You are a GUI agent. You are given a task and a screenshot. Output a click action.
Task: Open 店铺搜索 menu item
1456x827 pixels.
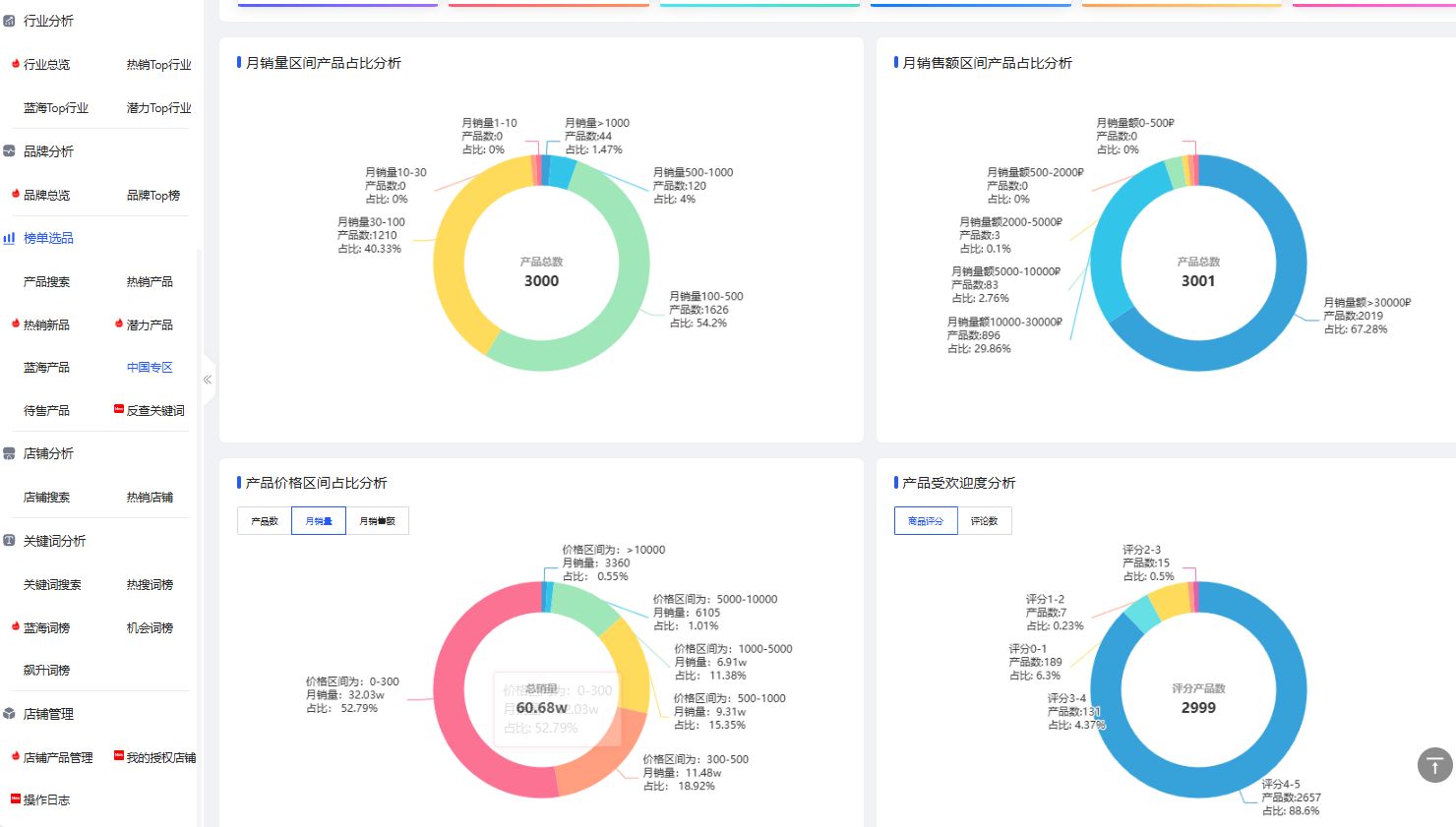coord(46,498)
